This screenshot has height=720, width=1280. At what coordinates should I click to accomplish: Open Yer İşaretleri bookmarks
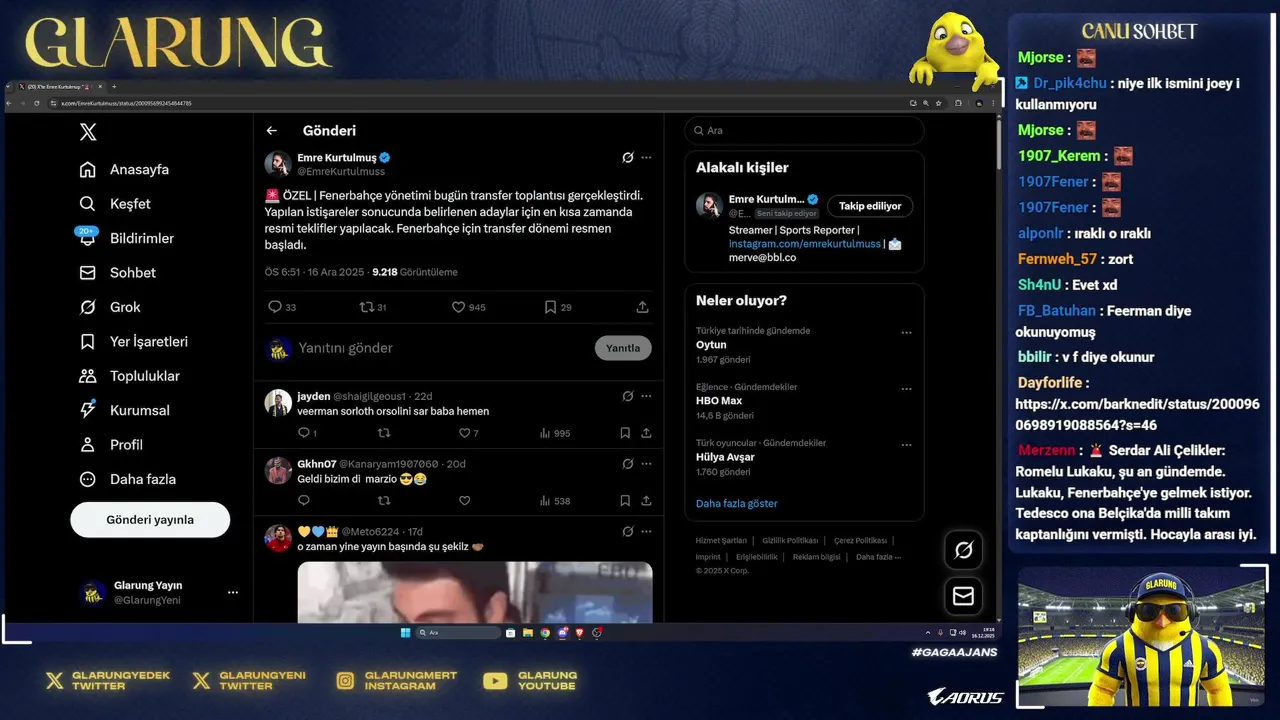pos(134,341)
